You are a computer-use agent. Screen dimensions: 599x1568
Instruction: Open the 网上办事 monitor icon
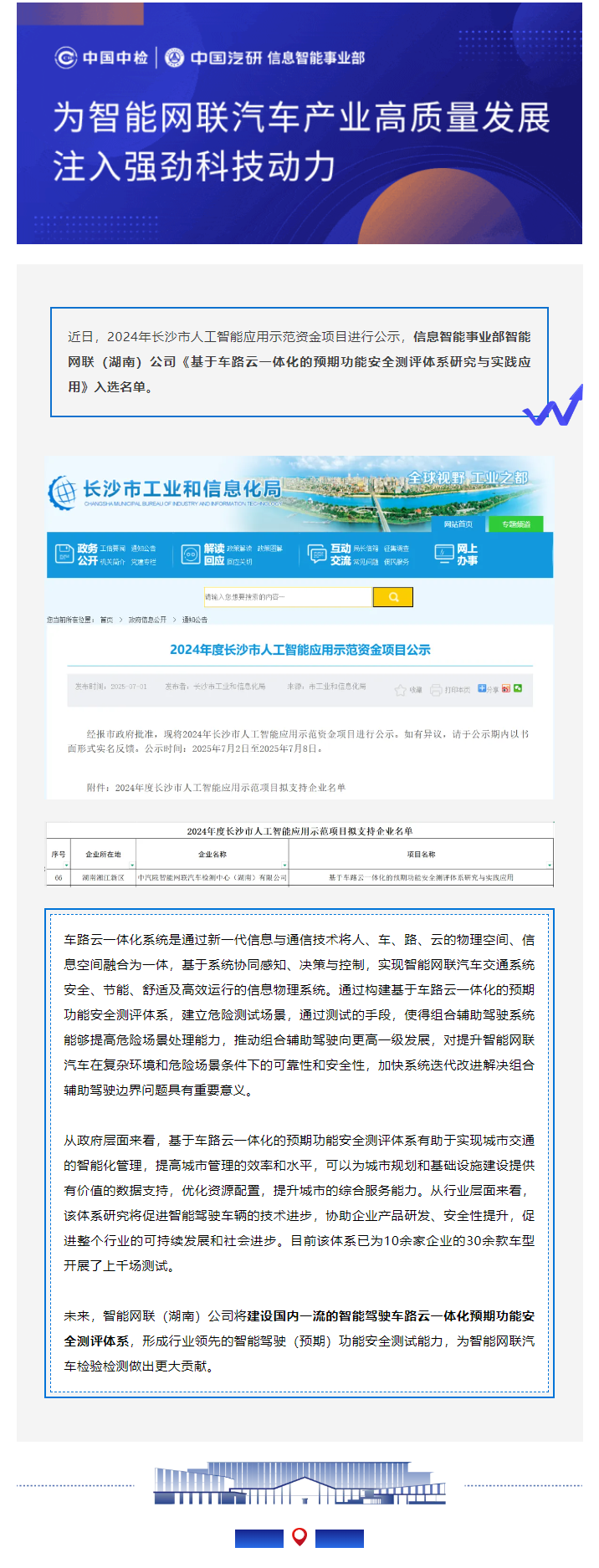(x=443, y=554)
